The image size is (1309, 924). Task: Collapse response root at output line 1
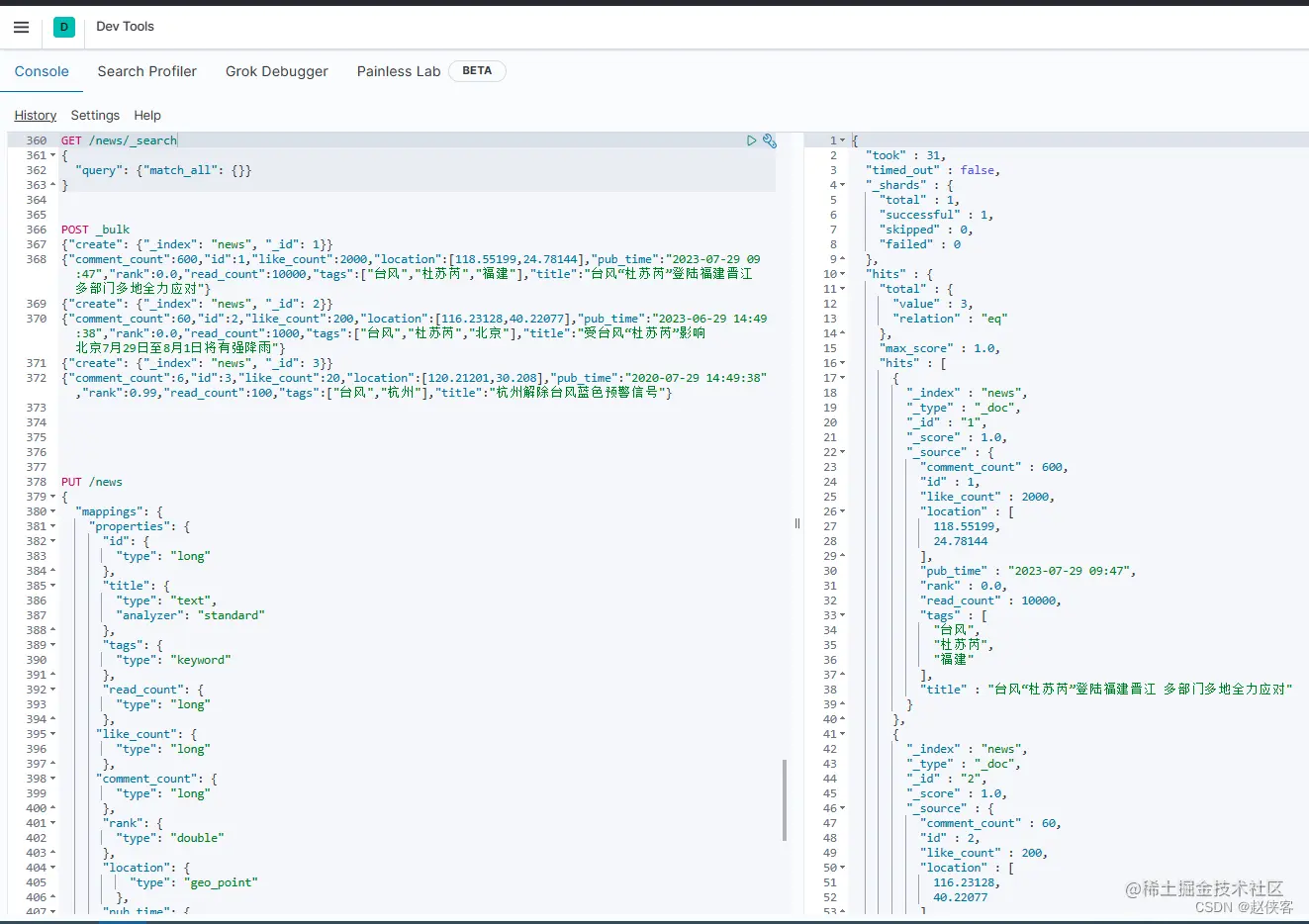point(843,140)
